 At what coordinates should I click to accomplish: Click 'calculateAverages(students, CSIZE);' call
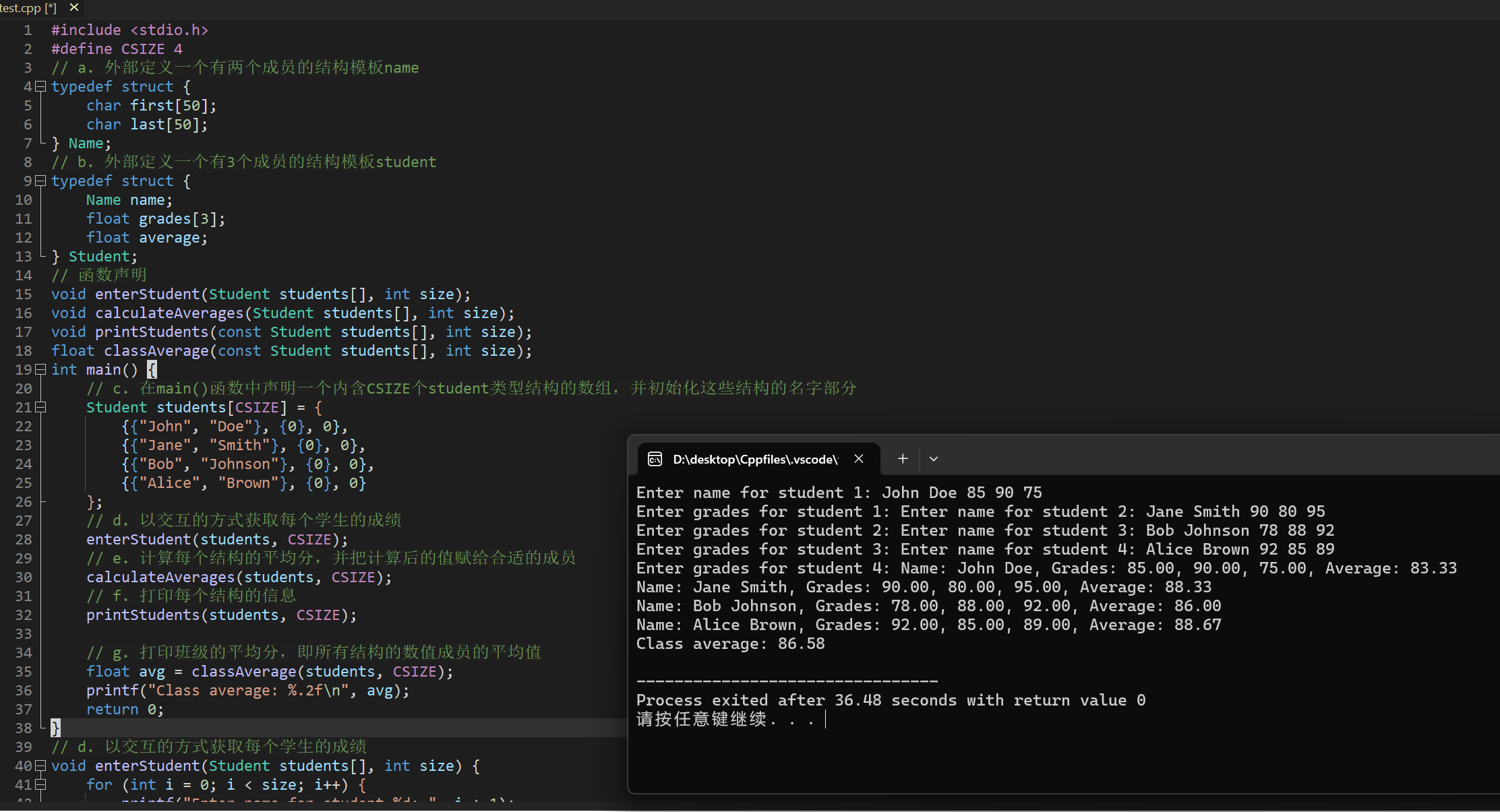[x=239, y=577]
